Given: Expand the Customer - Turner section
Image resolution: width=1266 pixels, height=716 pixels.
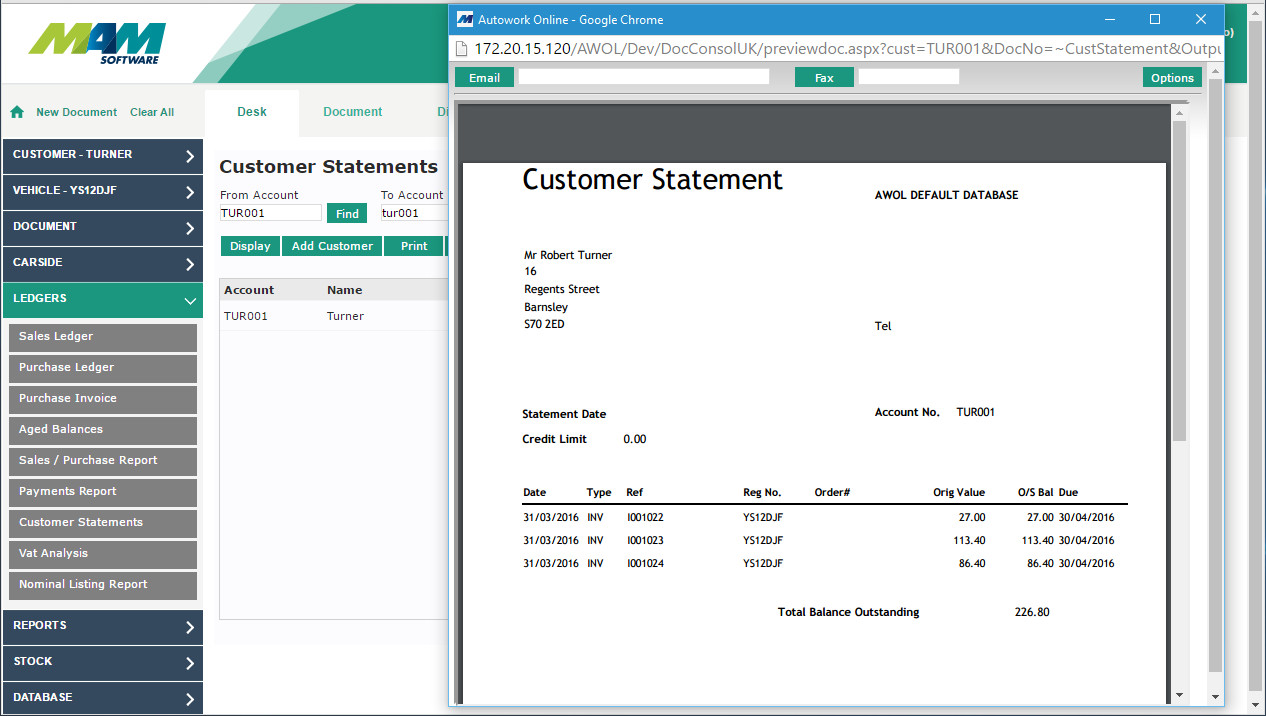Looking at the screenshot, I should coord(102,155).
